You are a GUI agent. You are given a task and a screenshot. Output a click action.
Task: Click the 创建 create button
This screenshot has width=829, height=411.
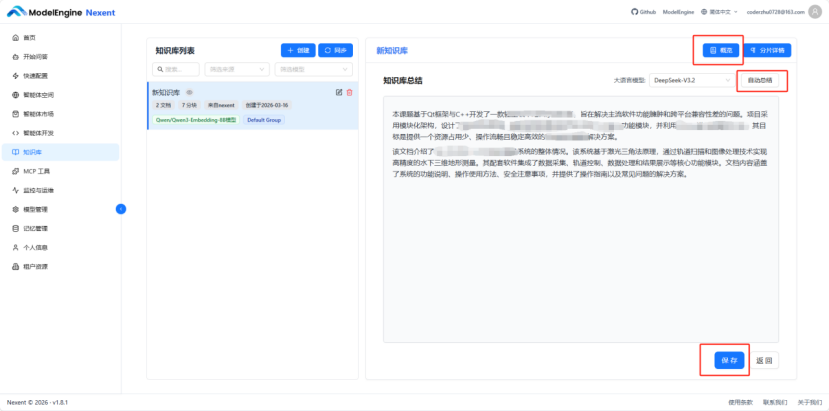(x=298, y=50)
